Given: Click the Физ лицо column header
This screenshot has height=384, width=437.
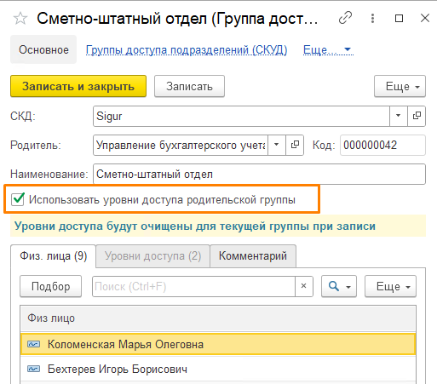Looking at the screenshot, I should [218, 318].
